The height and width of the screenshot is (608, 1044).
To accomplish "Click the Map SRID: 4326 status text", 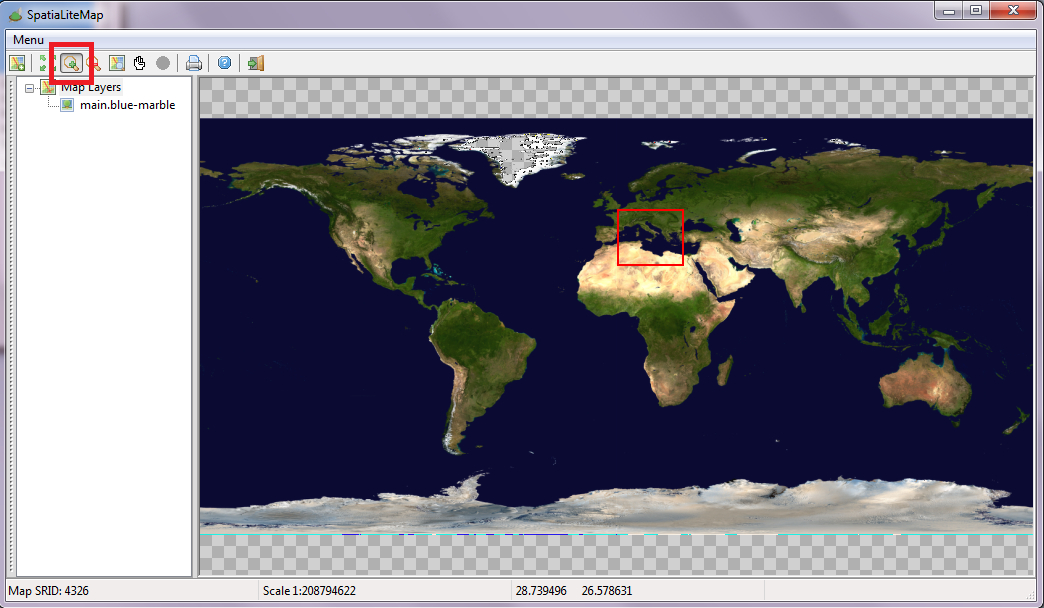I will [49, 591].
